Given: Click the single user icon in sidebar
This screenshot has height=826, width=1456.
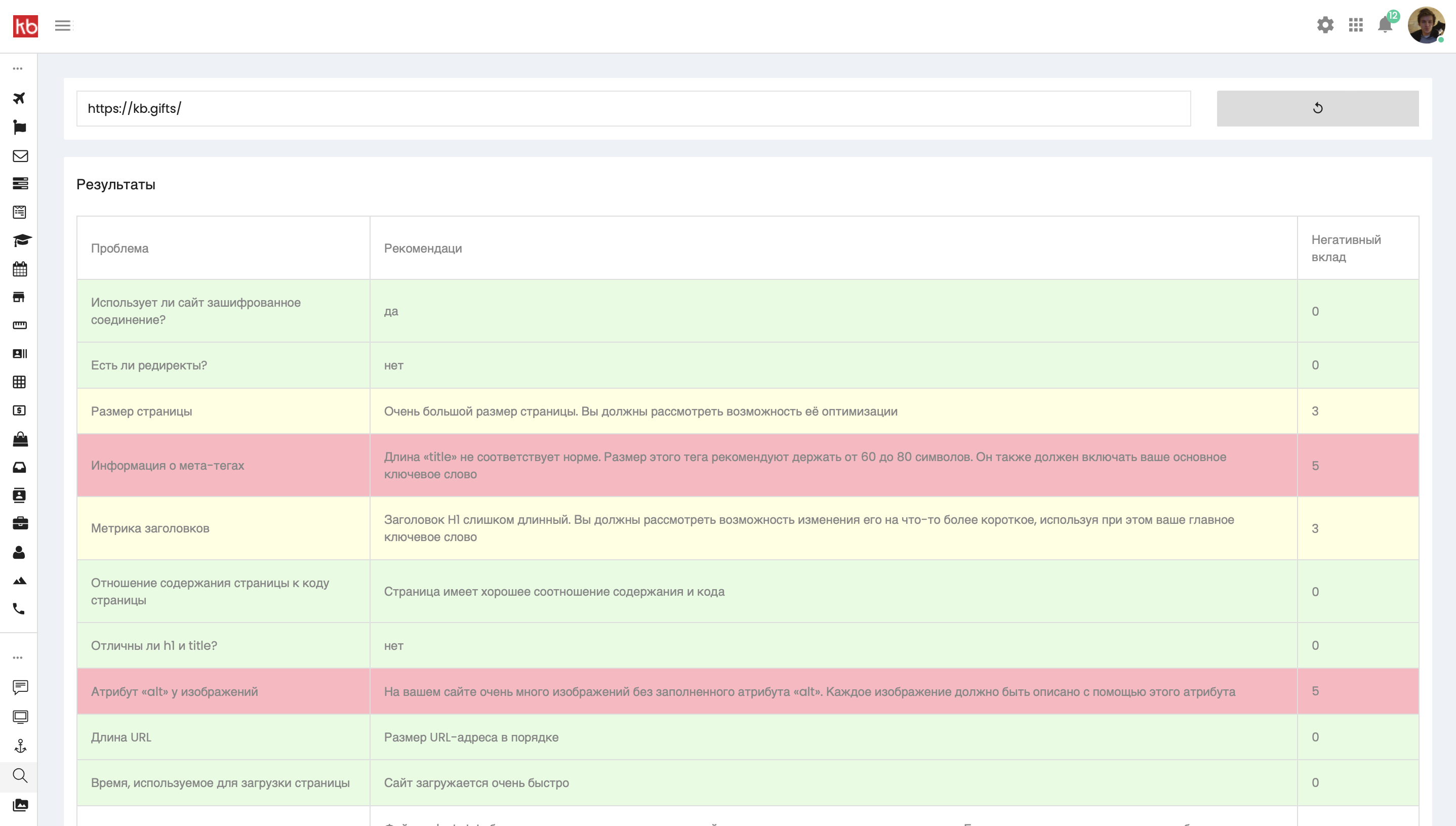Looking at the screenshot, I should (x=19, y=552).
